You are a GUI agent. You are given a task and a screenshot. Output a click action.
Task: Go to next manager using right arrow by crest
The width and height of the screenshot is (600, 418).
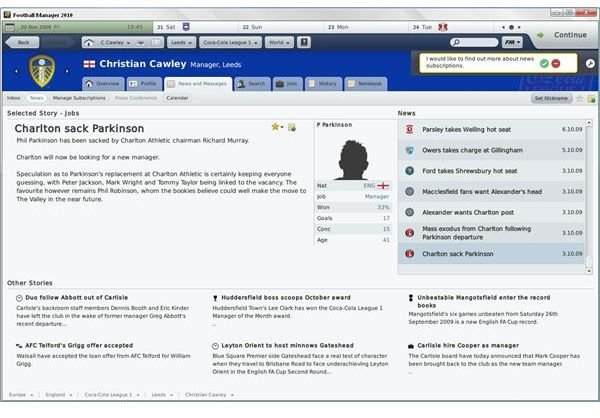(67, 71)
